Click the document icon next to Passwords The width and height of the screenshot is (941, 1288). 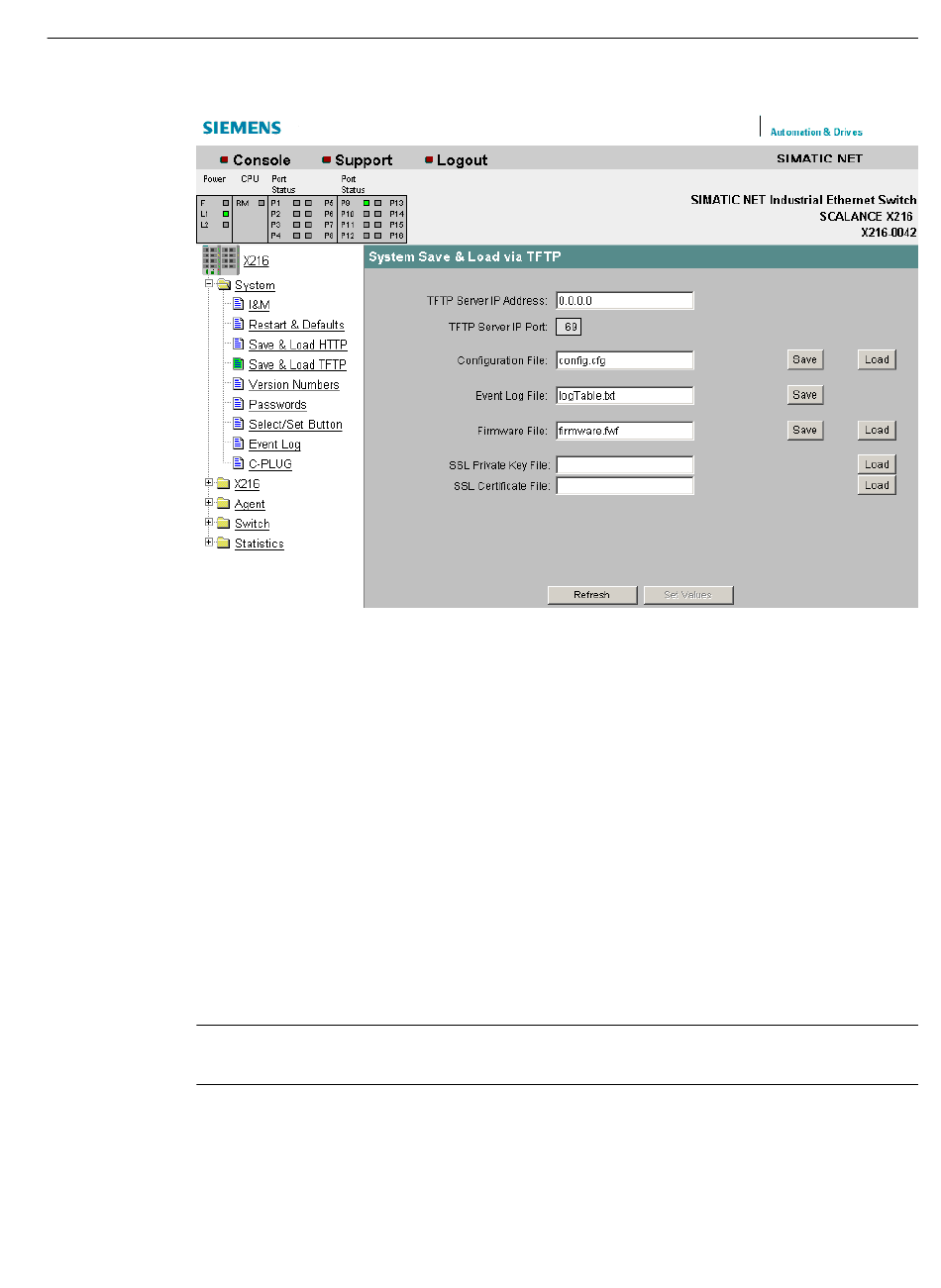pyautogui.click(x=239, y=403)
